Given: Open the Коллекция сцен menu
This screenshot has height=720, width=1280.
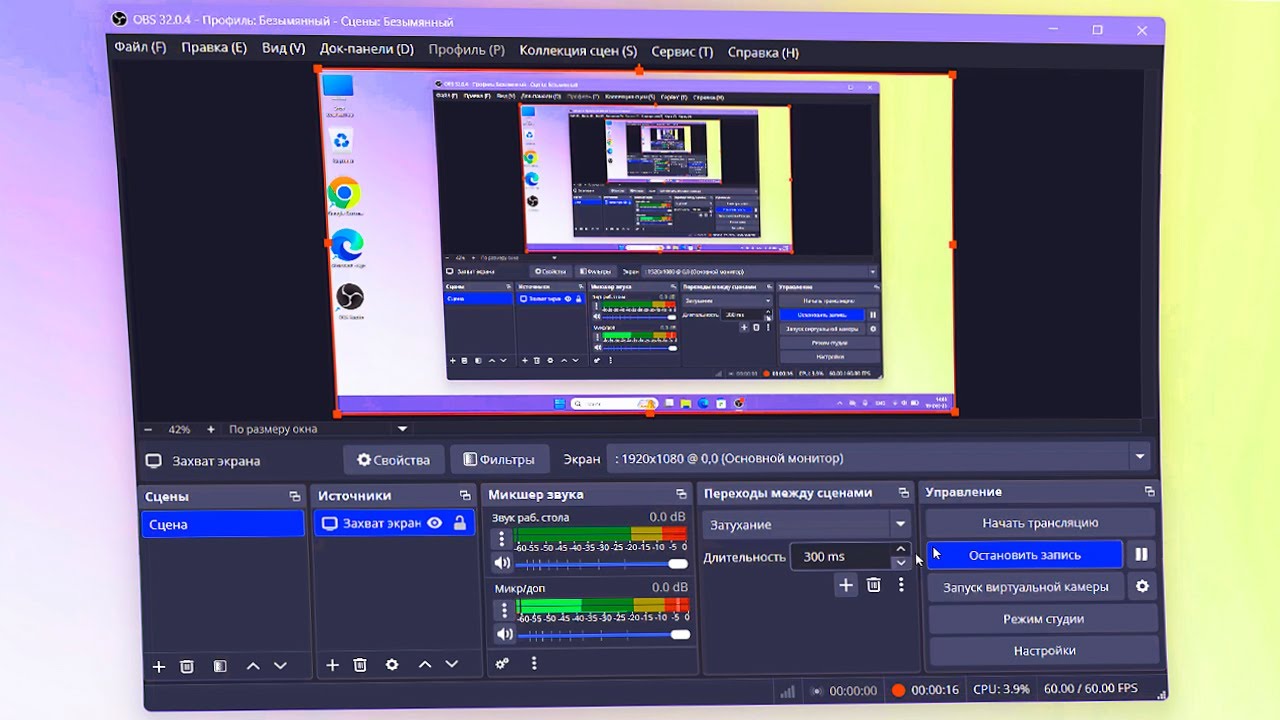Looking at the screenshot, I should pyautogui.click(x=578, y=51).
